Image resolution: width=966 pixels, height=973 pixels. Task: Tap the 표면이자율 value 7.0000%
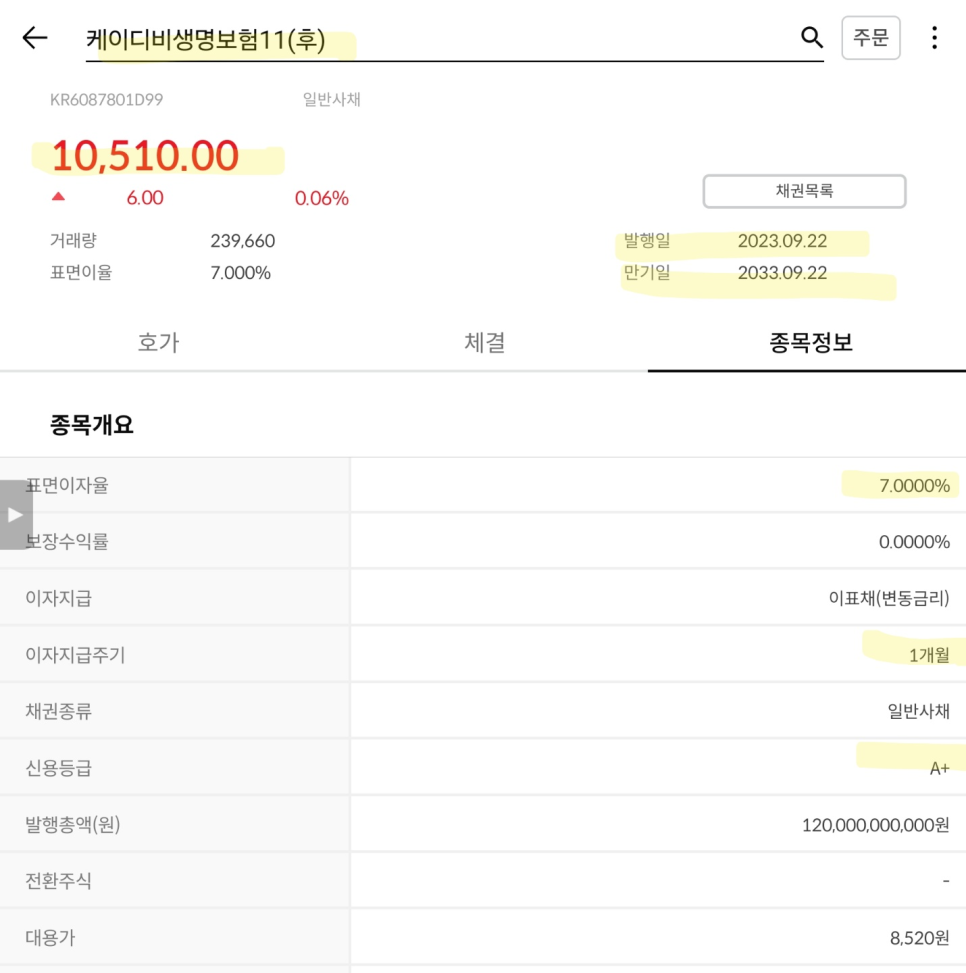(x=915, y=486)
